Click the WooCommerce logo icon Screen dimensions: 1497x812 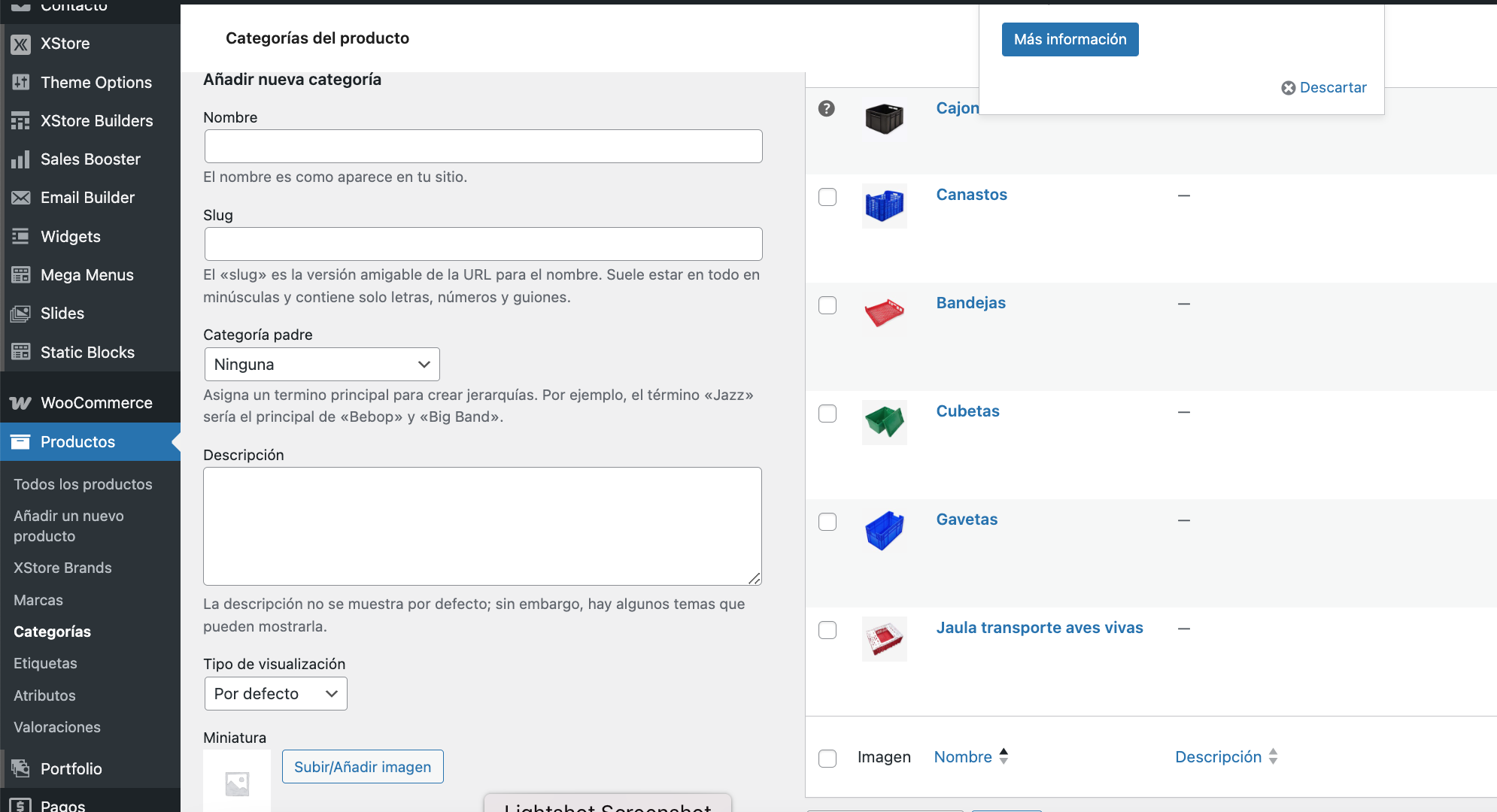(21, 403)
